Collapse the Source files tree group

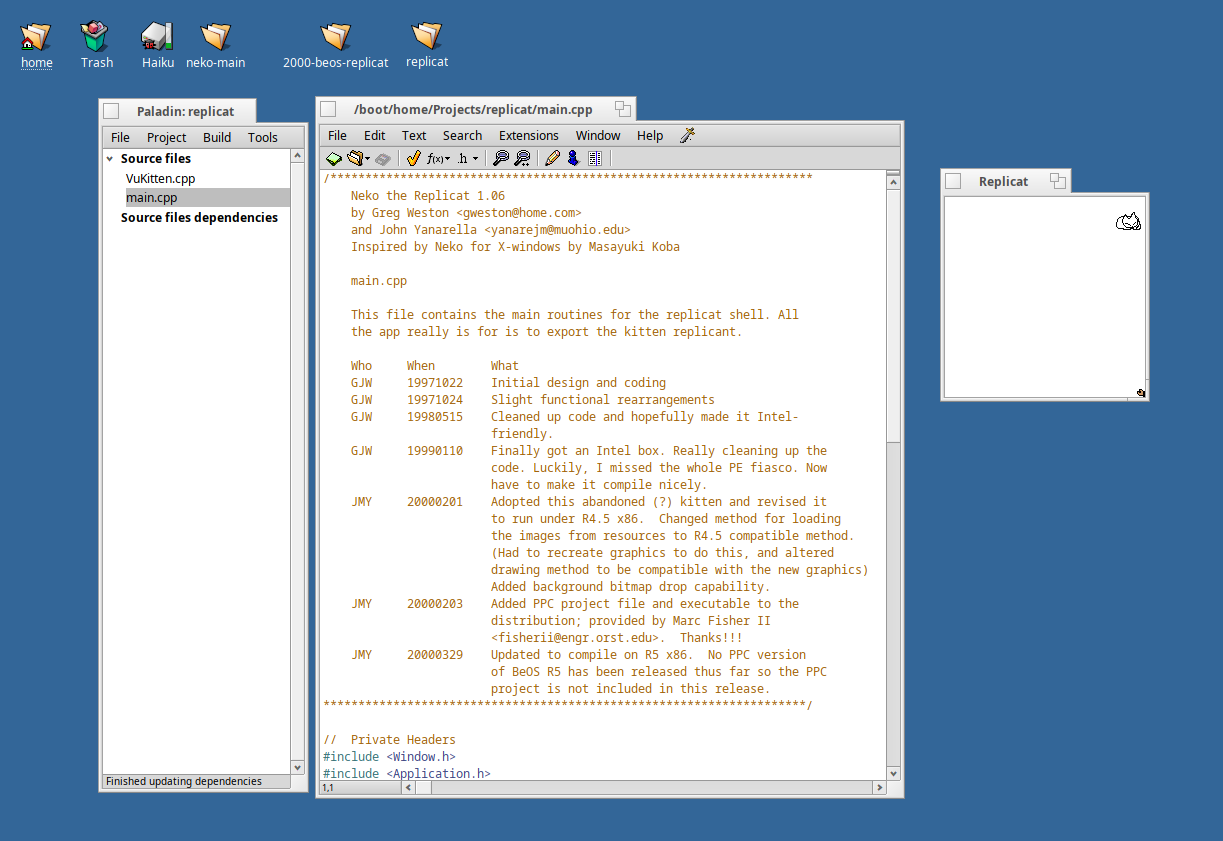click(110, 159)
